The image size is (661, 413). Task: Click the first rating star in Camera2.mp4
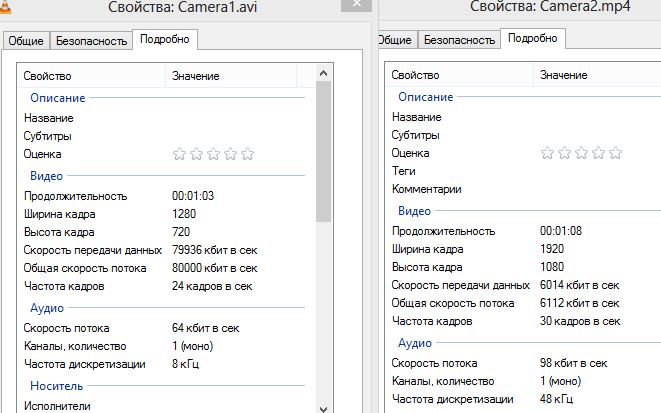(x=547, y=153)
